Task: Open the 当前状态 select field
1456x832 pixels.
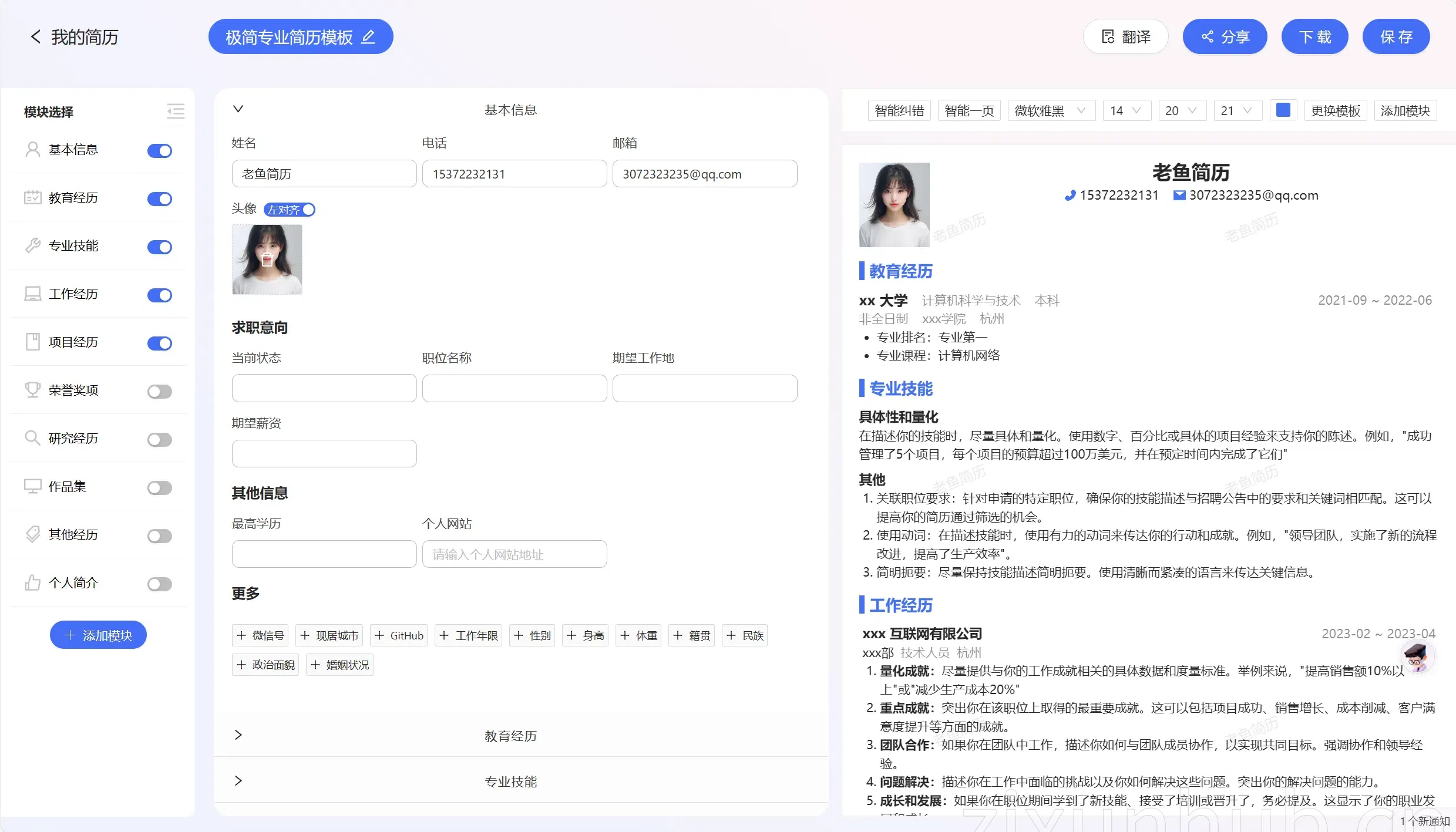Action: pos(324,389)
